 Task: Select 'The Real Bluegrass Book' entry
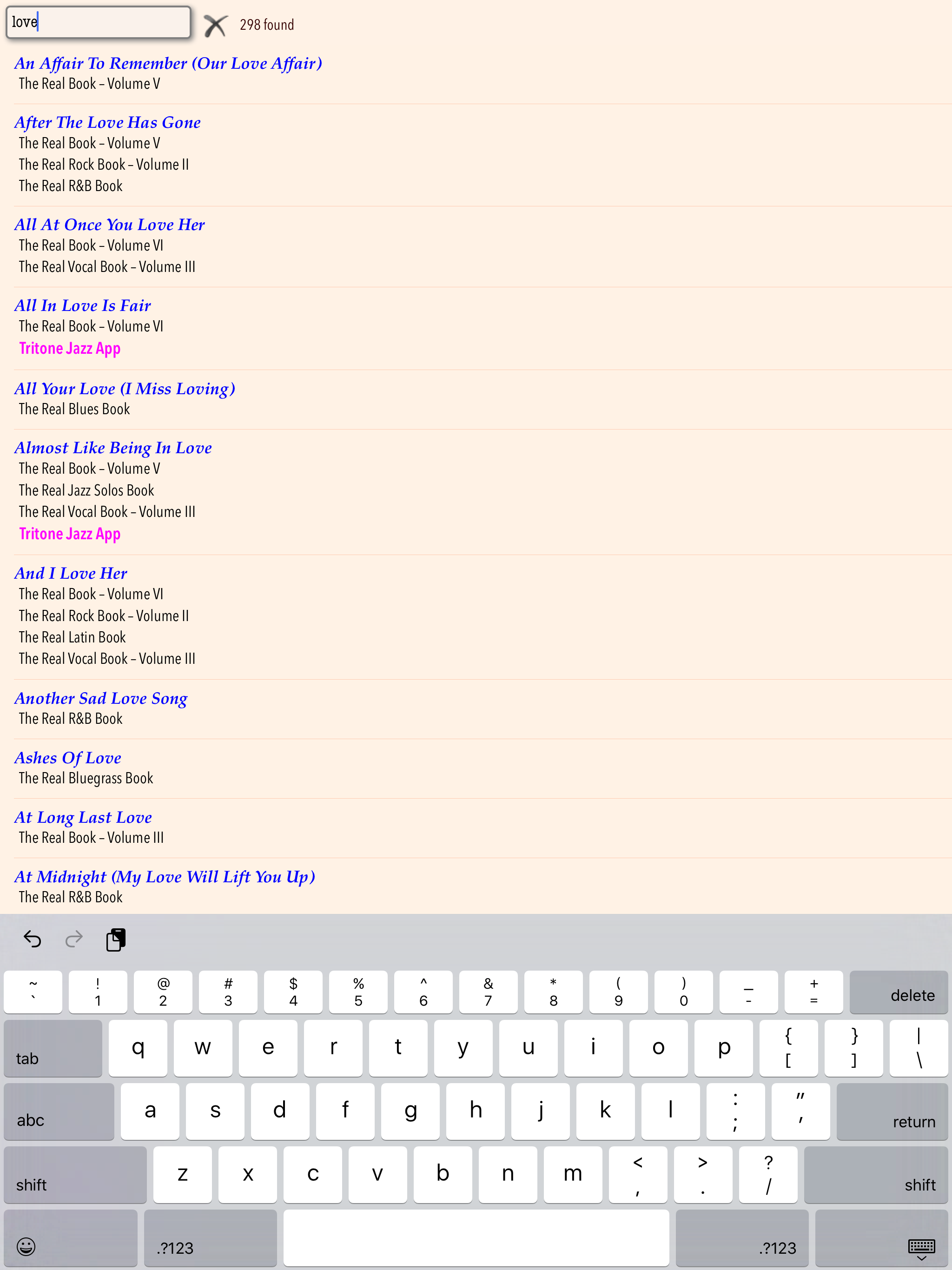(86, 779)
